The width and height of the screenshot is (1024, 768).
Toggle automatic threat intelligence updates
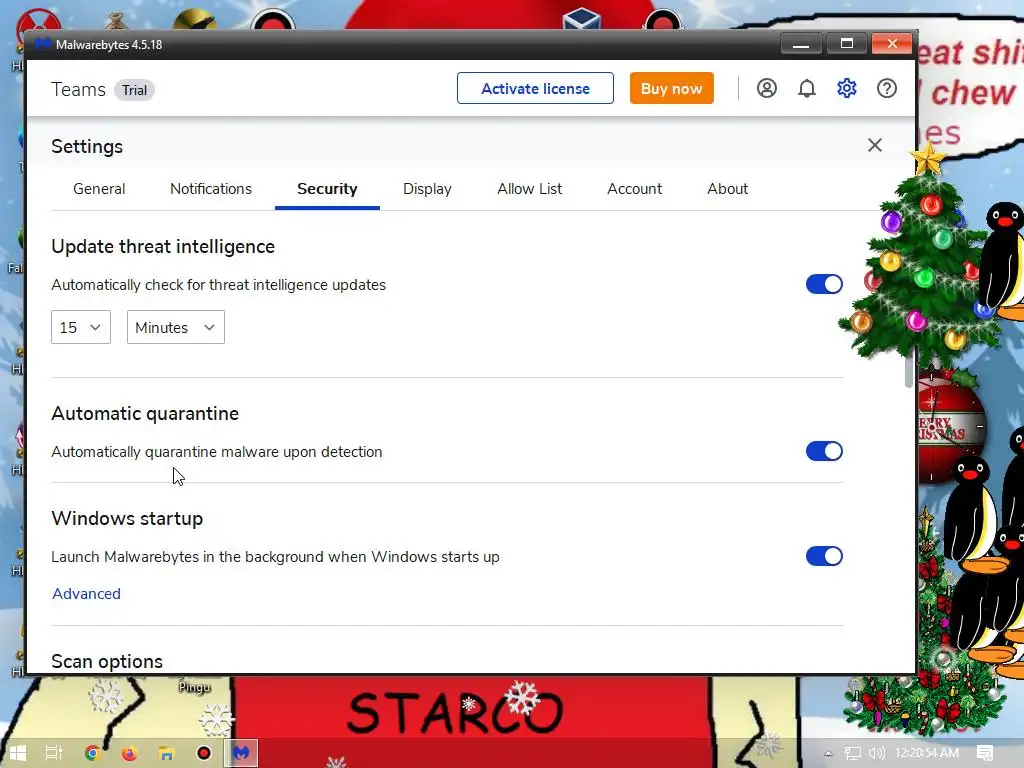(x=824, y=284)
